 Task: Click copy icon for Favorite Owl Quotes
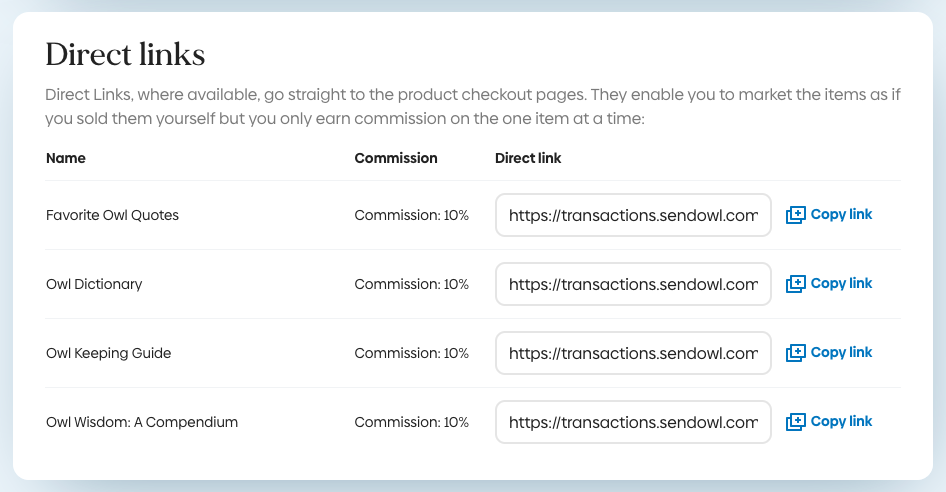pyautogui.click(x=796, y=215)
